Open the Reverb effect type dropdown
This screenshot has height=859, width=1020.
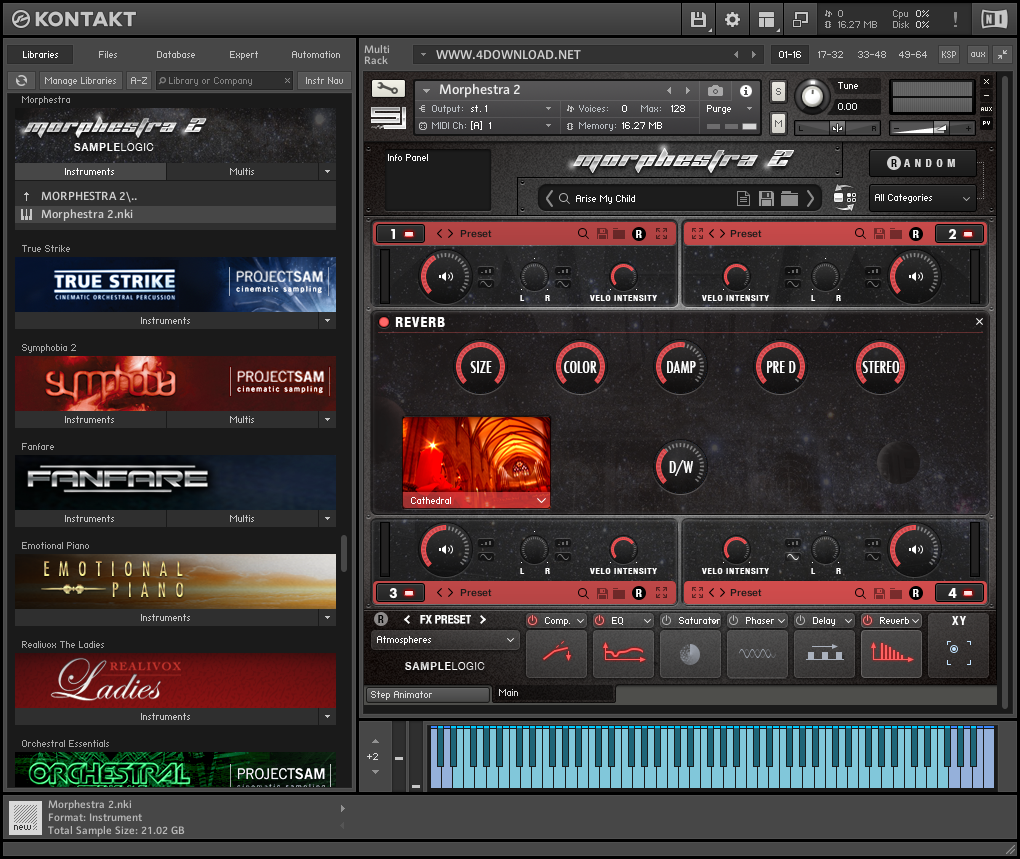[900, 620]
